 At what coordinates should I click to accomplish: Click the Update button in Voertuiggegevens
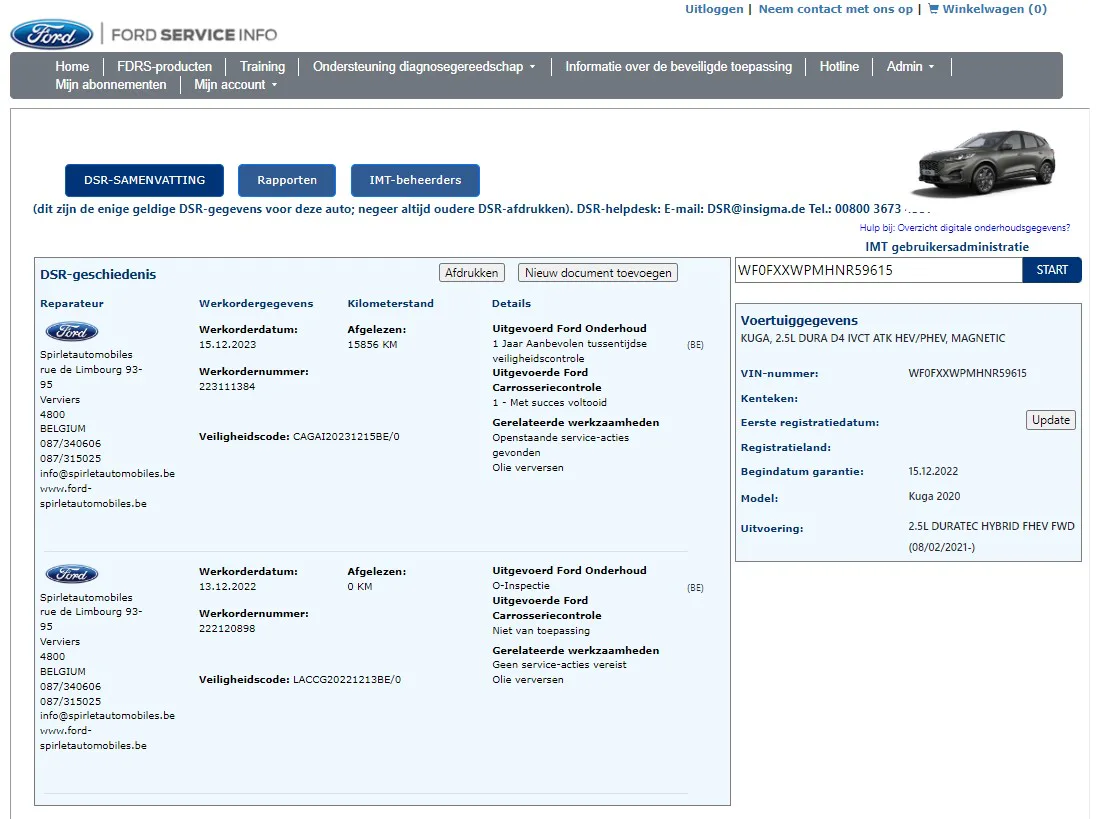(1051, 420)
